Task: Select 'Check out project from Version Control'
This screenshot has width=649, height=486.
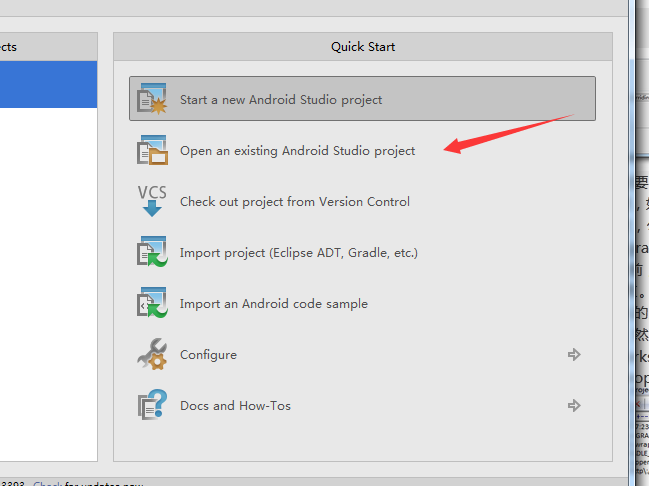Action: (295, 202)
